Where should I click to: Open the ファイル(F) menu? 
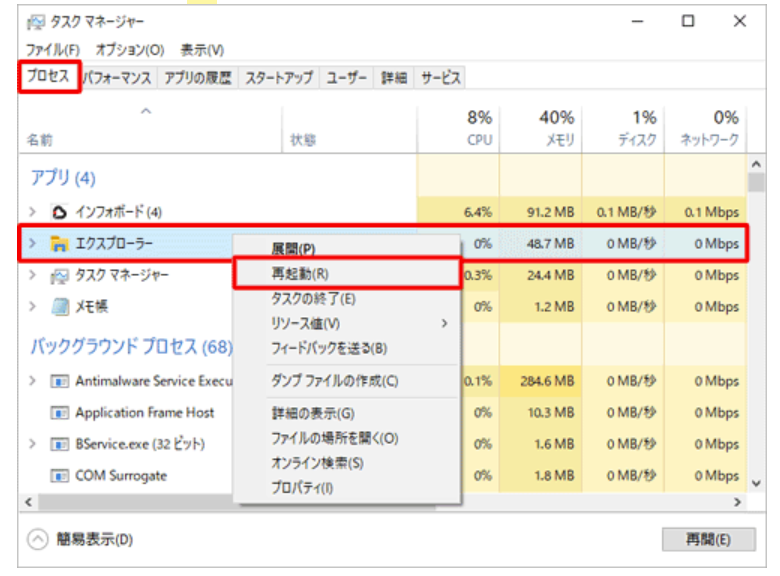tap(53, 50)
